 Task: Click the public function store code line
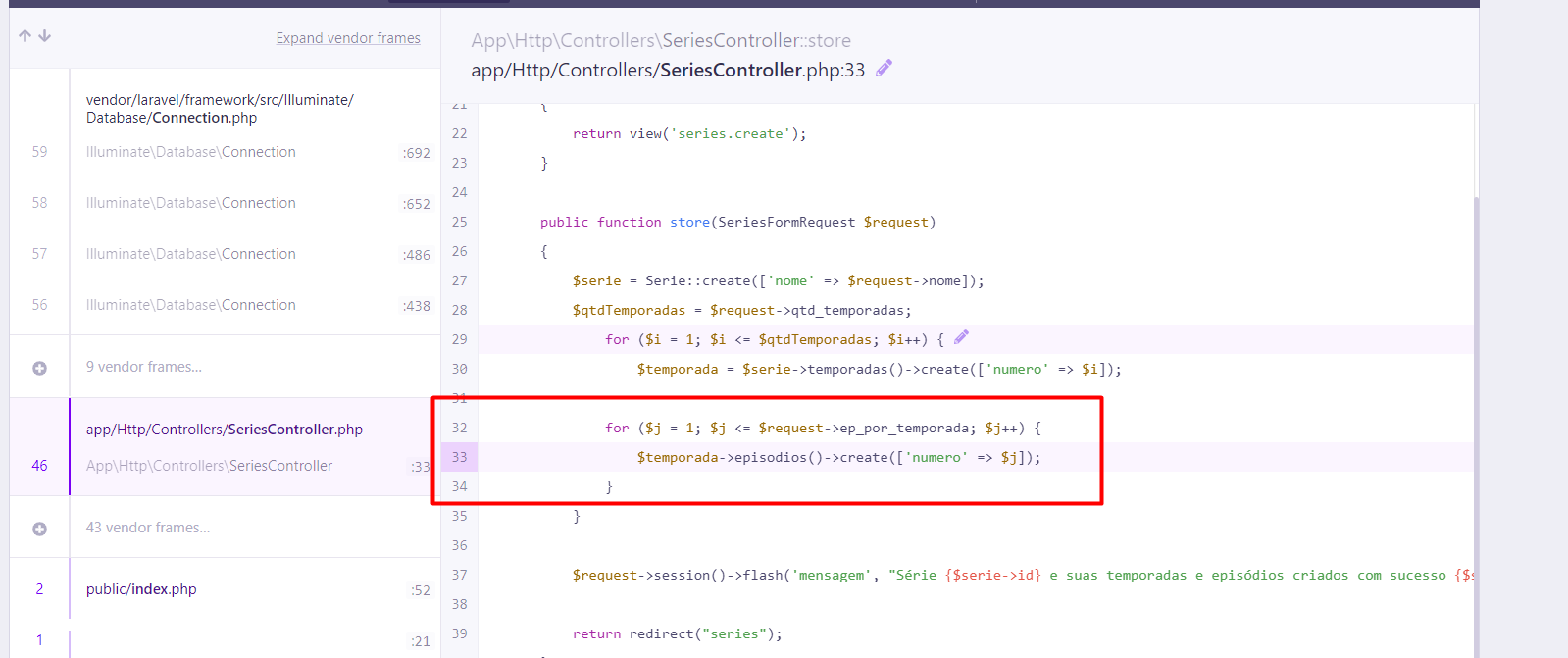[737, 222]
